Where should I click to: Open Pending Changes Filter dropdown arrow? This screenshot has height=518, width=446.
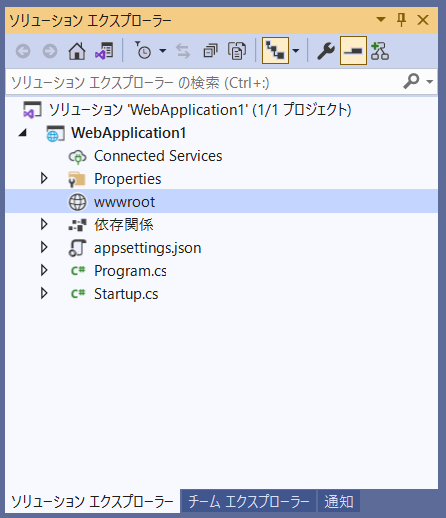tap(163, 51)
